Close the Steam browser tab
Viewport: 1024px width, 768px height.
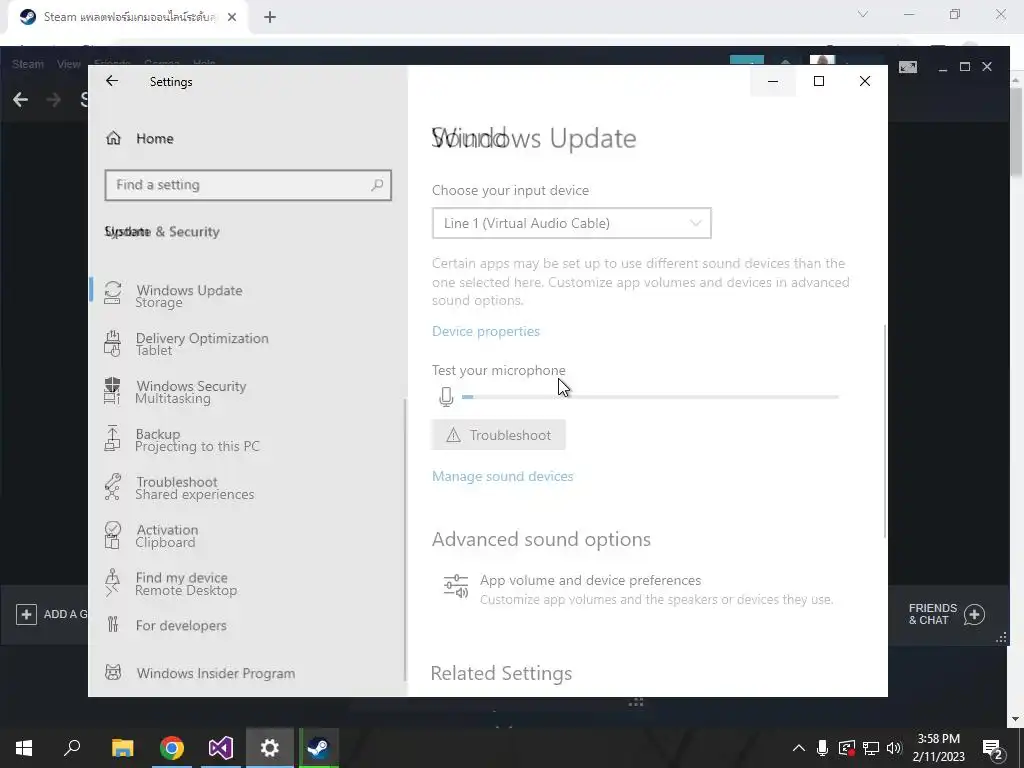tap(232, 17)
